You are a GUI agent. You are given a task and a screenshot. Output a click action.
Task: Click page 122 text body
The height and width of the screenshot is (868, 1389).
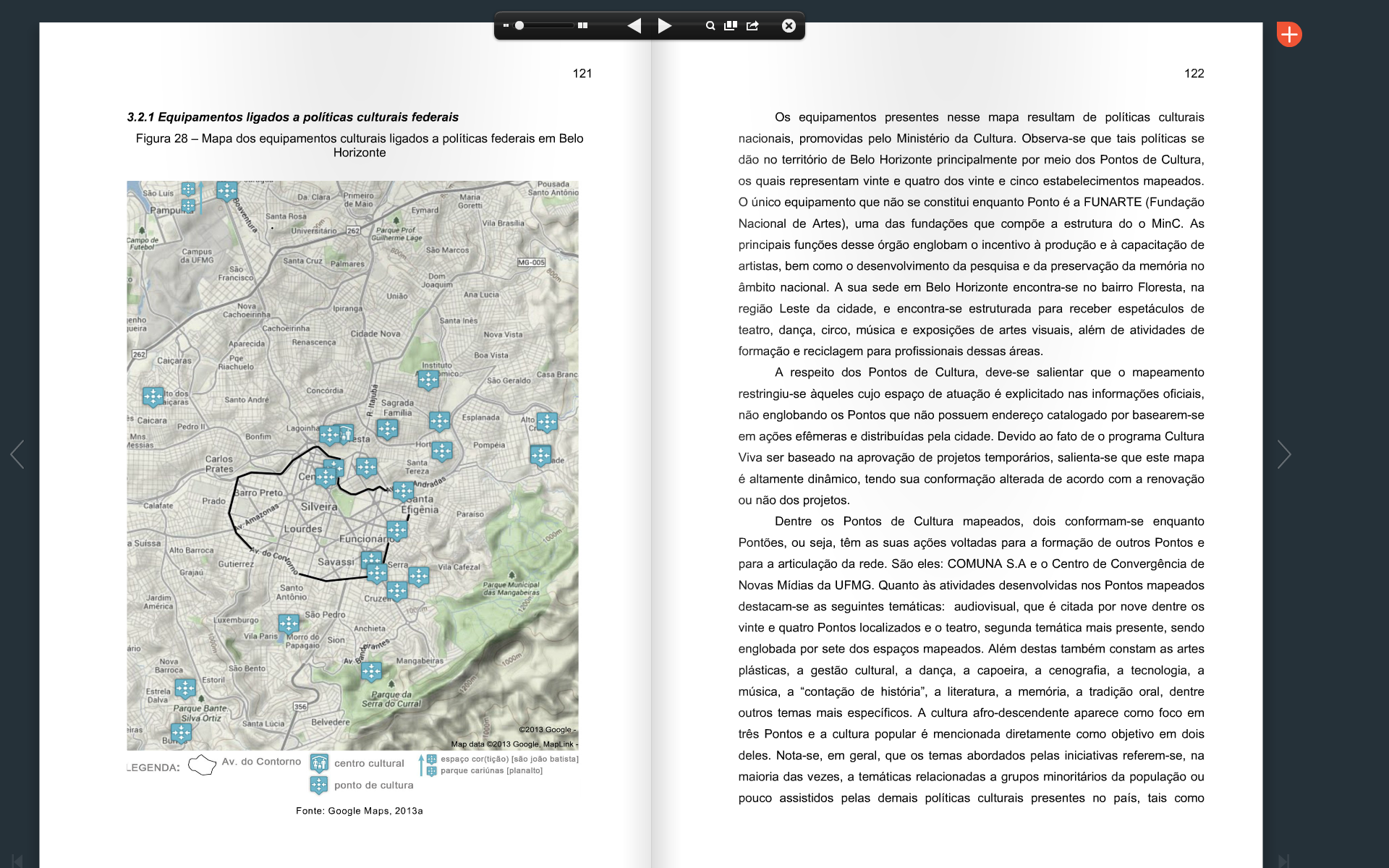(x=971, y=457)
